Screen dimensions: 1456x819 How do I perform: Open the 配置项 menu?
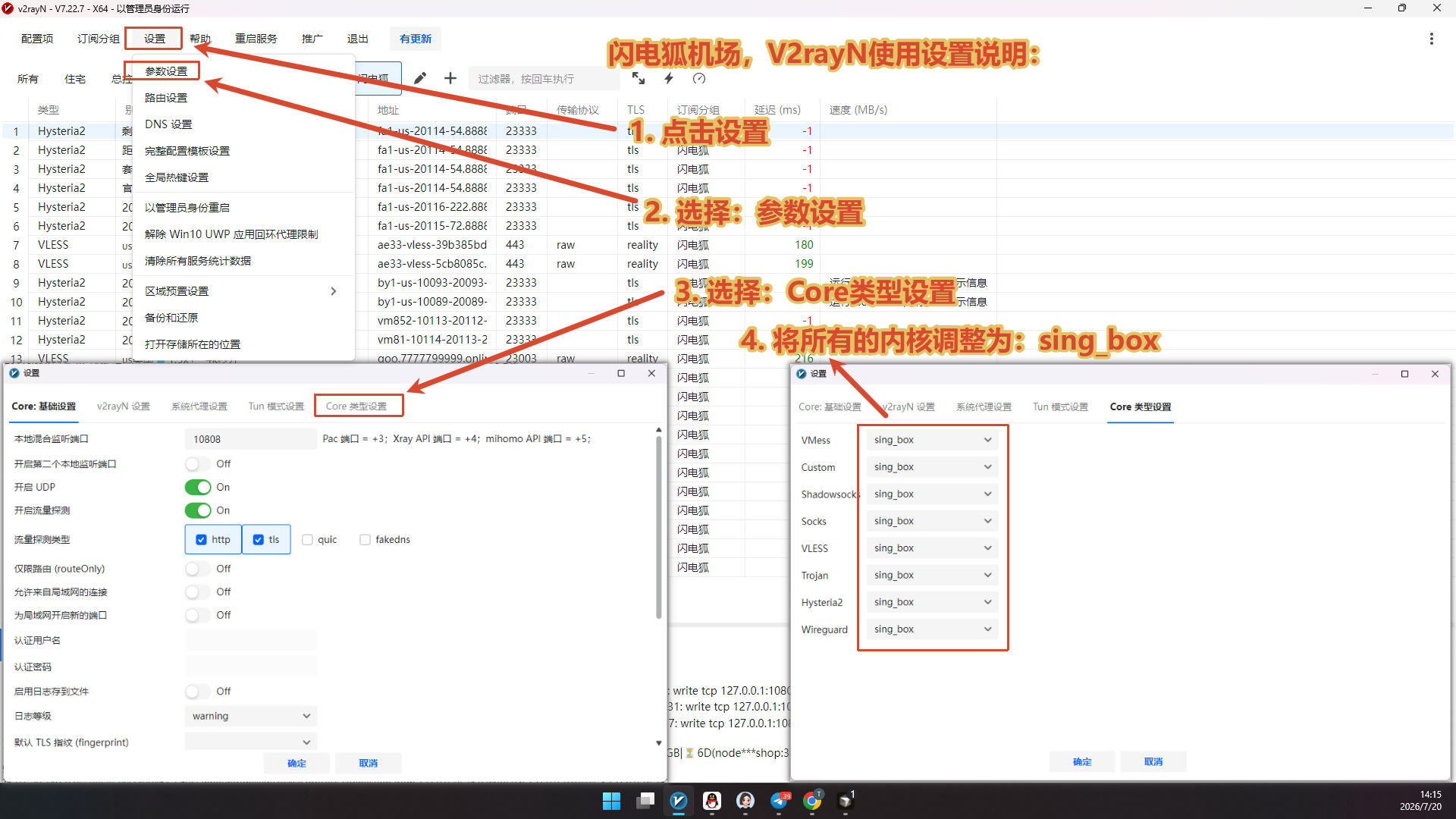click(x=37, y=39)
